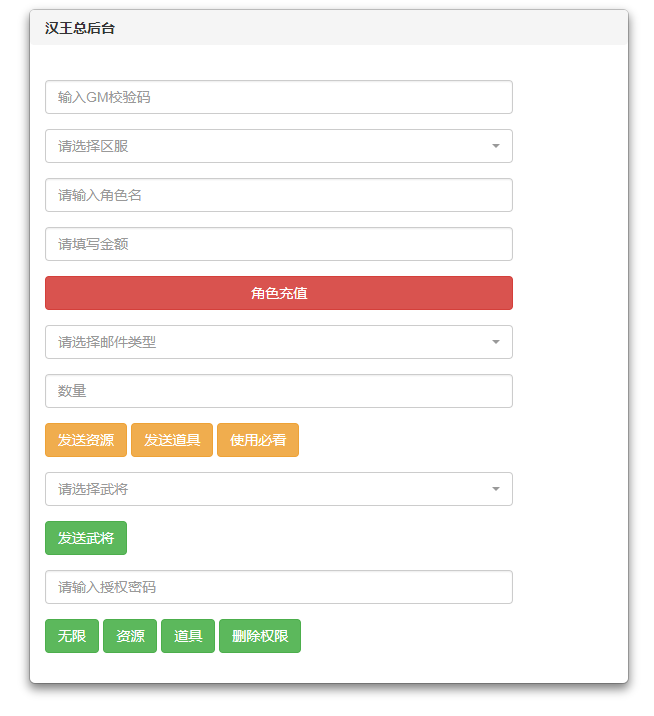Click the 发送资源 button
This screenshot has height=716, width=654.
point(86,440)
